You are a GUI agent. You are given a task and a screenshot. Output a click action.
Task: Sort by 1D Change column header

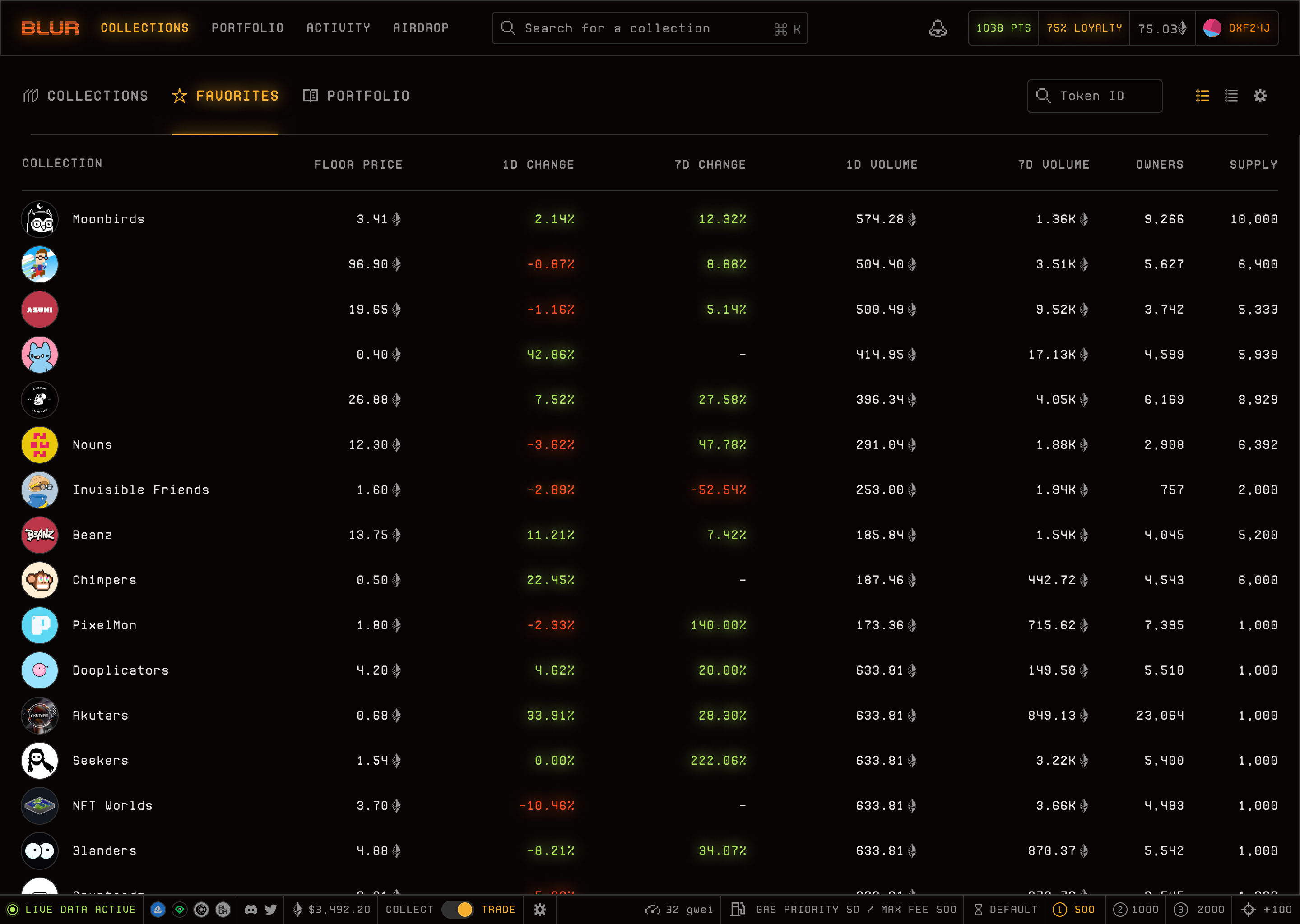(538, 164)
